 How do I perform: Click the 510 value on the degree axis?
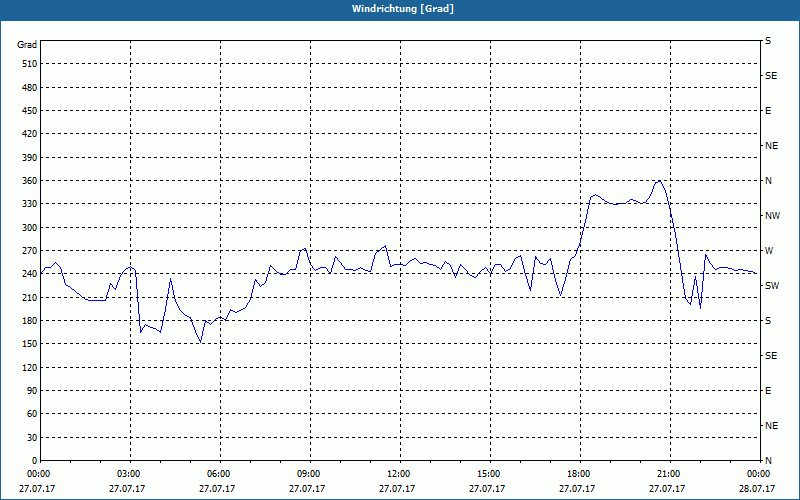click(29, 64)
